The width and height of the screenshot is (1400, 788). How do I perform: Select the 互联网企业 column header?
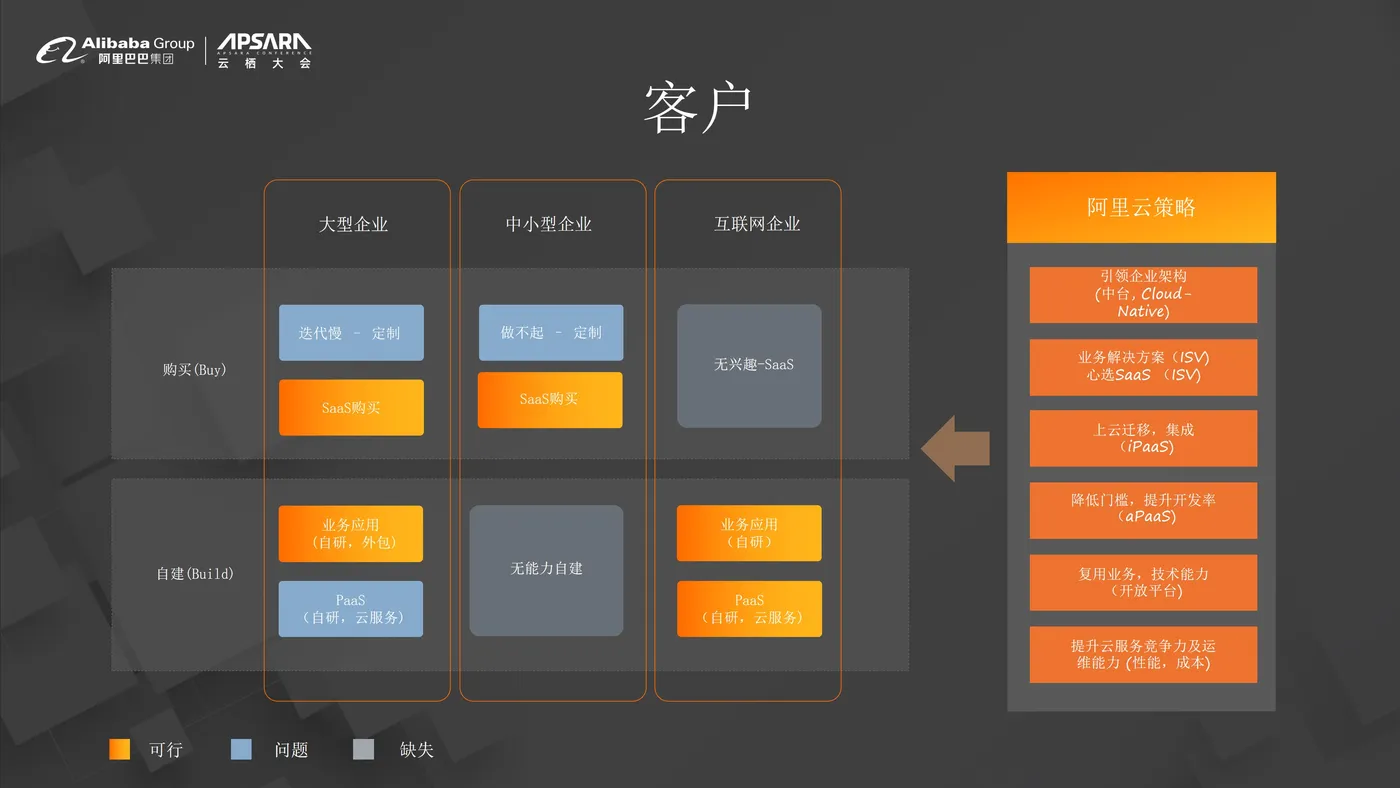pos(757,224)
